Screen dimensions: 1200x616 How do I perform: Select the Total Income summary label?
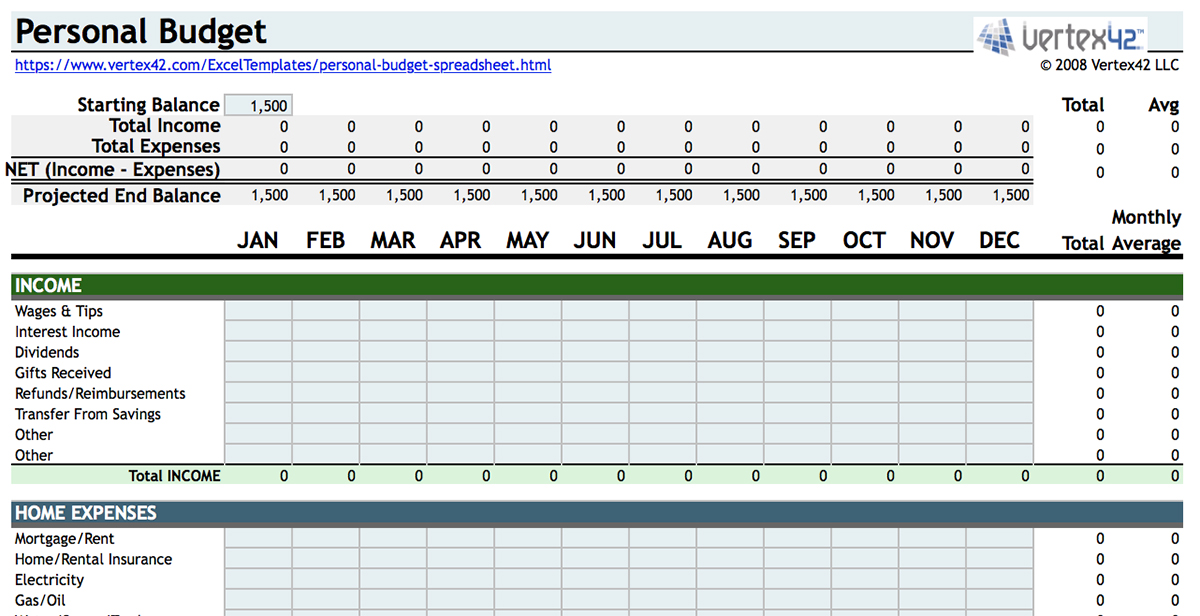(165, 126)
